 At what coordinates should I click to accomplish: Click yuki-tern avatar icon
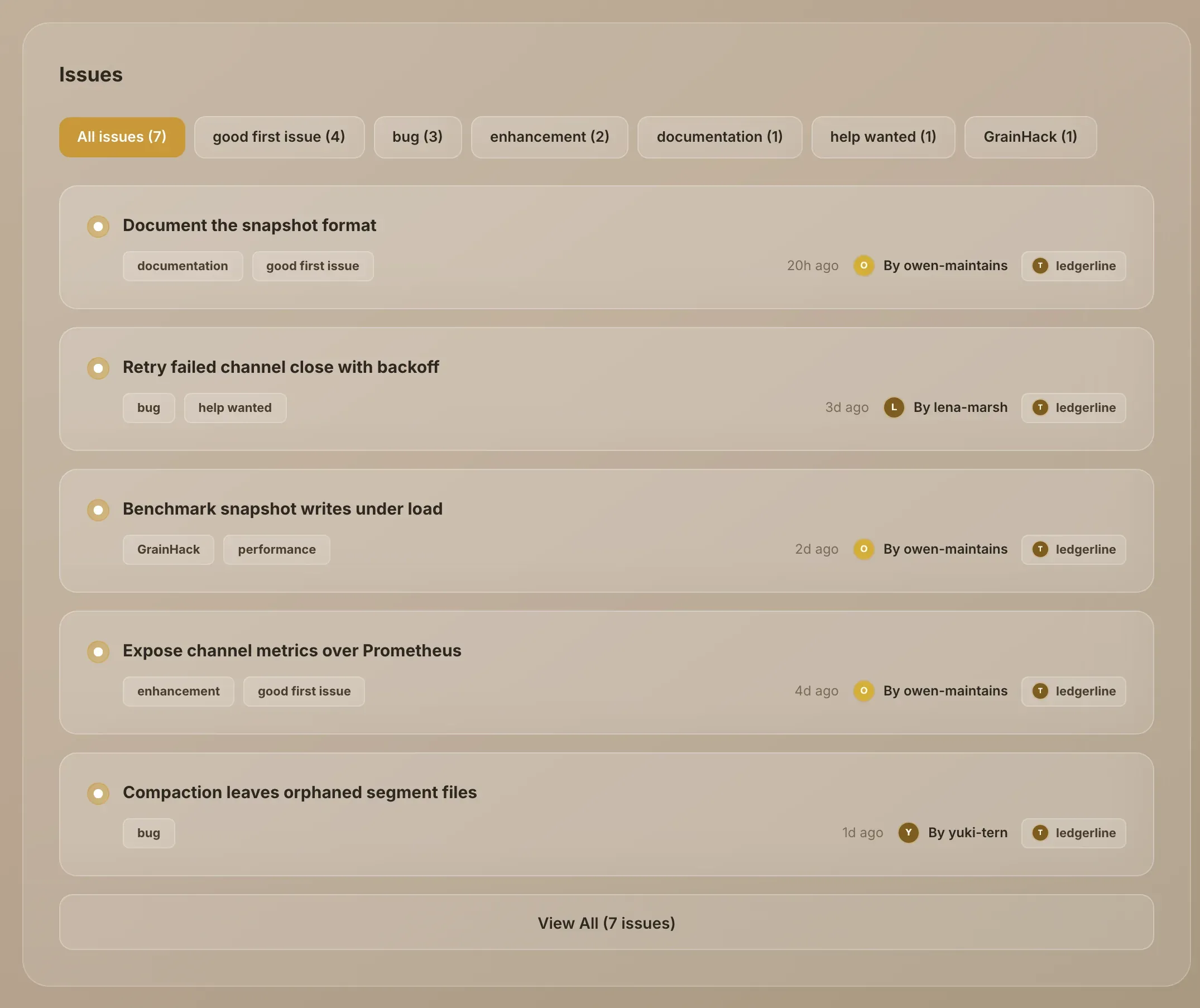pyautogui.click(x=908, y=832)
